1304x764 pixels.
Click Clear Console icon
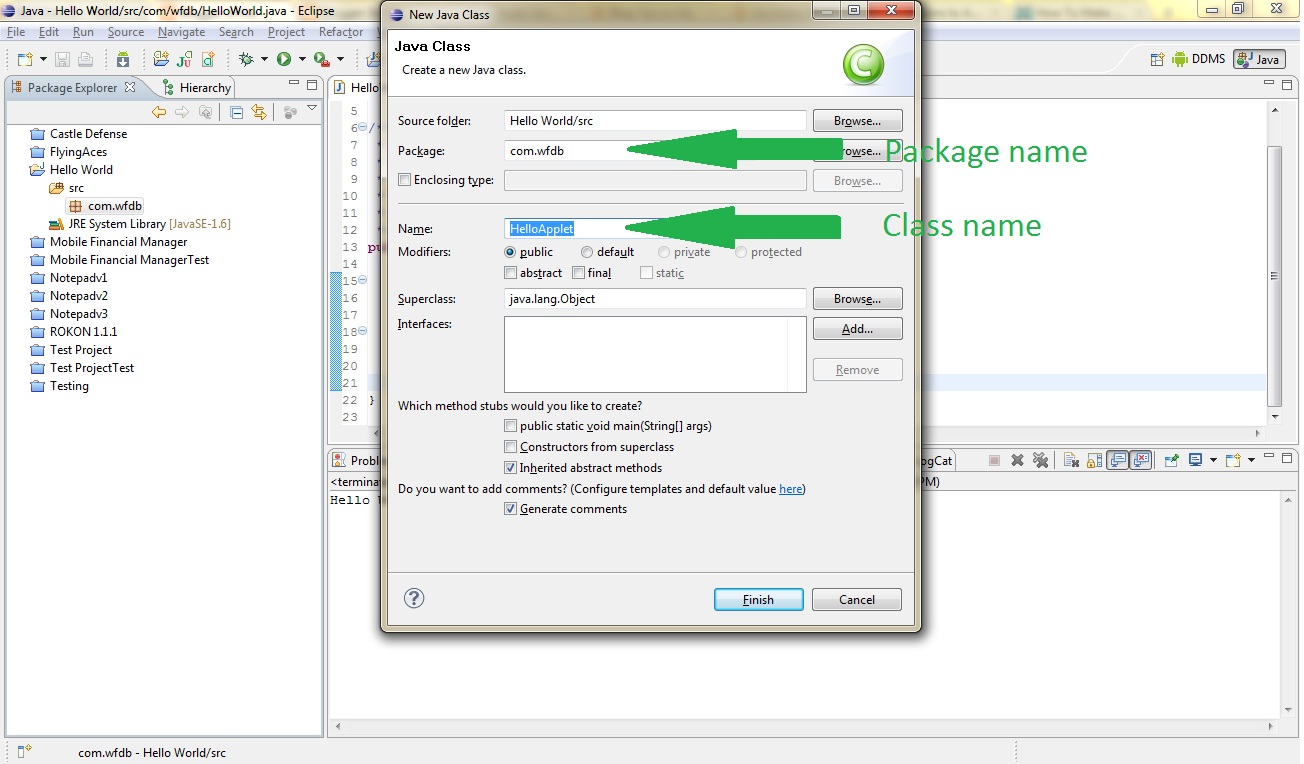point(1071,460)
